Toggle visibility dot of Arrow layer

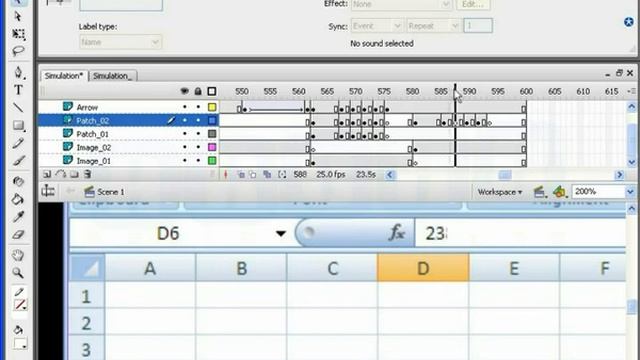pyautogui.click(x=185, y=107)
